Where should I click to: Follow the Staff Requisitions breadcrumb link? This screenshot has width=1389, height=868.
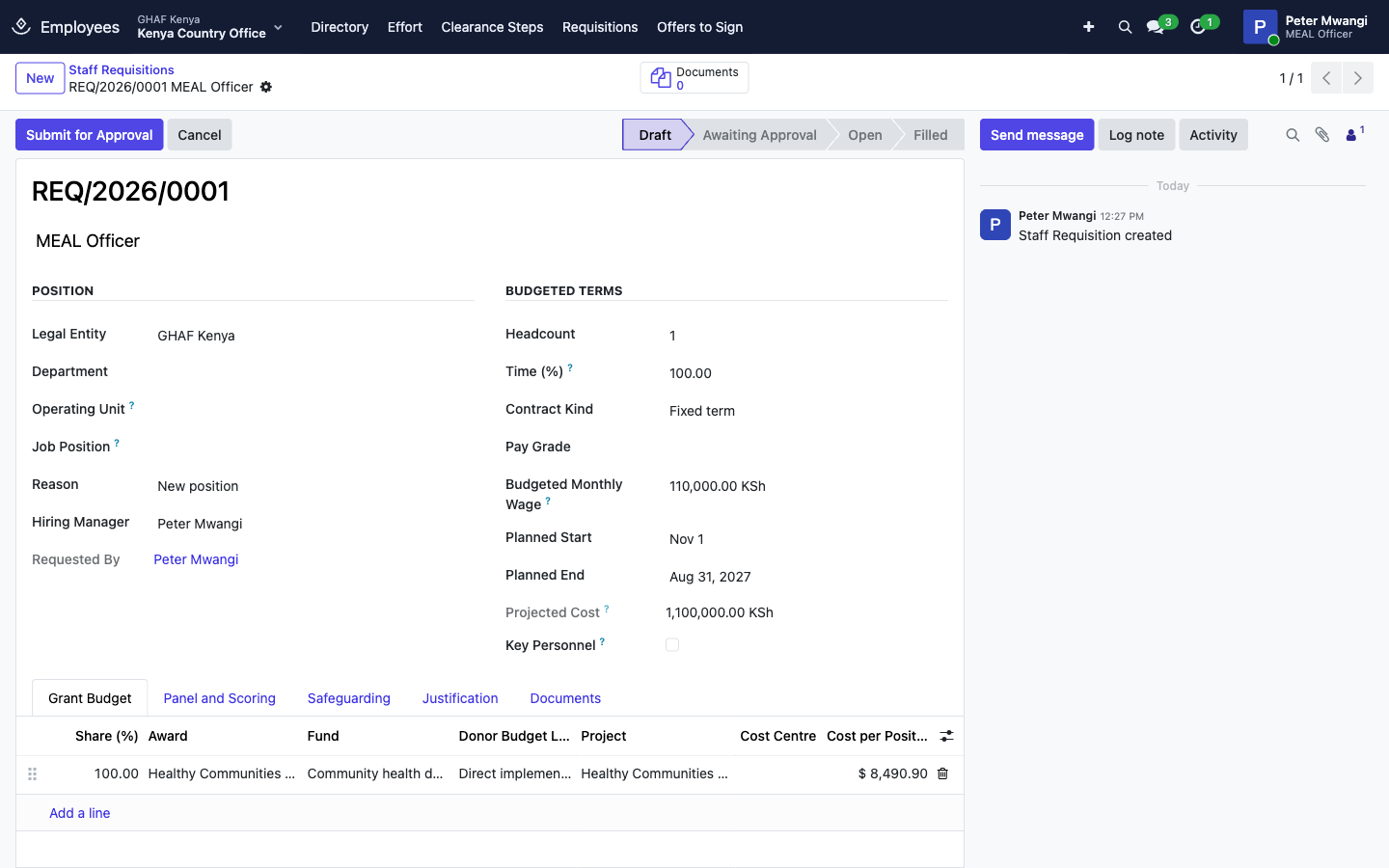122,69
